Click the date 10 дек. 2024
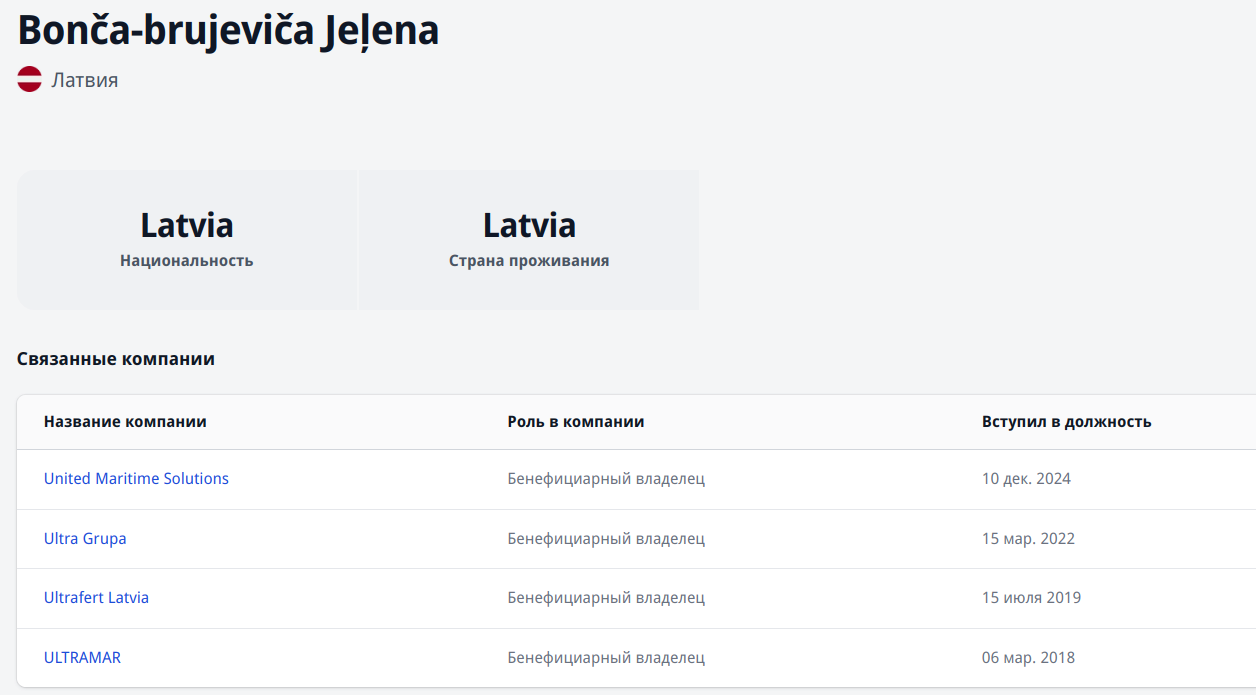Image resolution: width=1256 pixels, height=695 pixels. 1026,479
